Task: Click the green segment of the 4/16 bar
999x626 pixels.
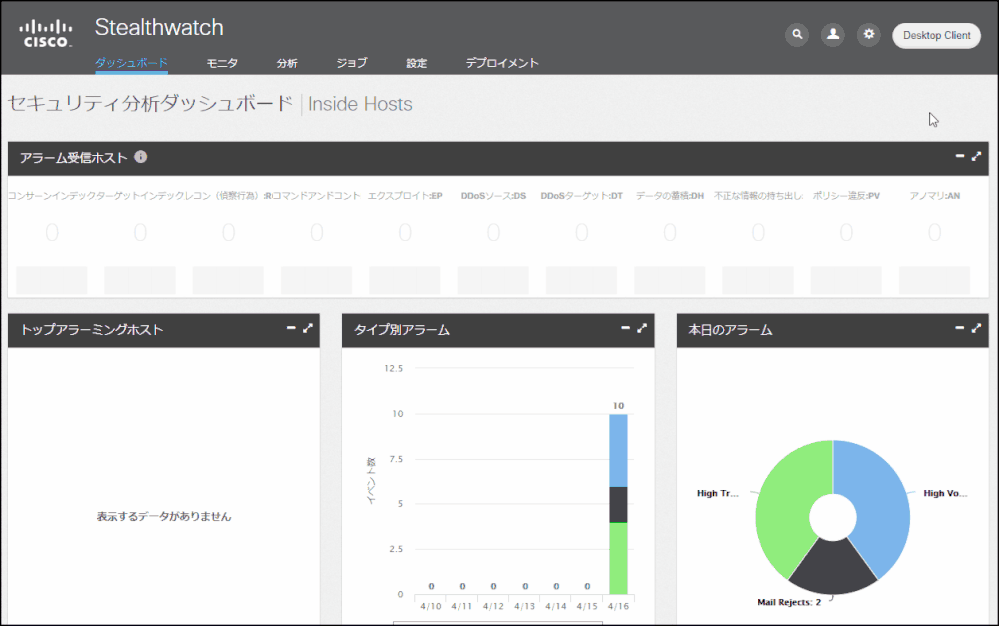Action: [x=618, y=558]
